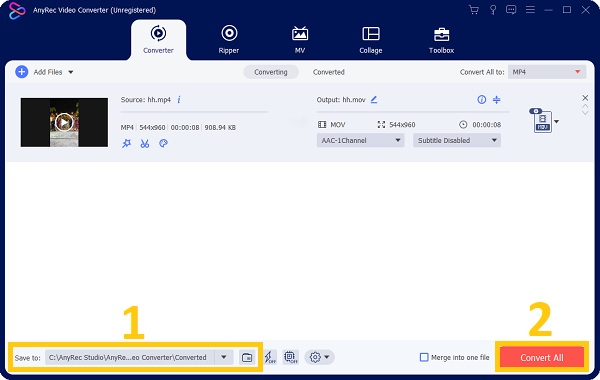
Task: Open the Toolbox tab
Action: [x=441, y=40]
